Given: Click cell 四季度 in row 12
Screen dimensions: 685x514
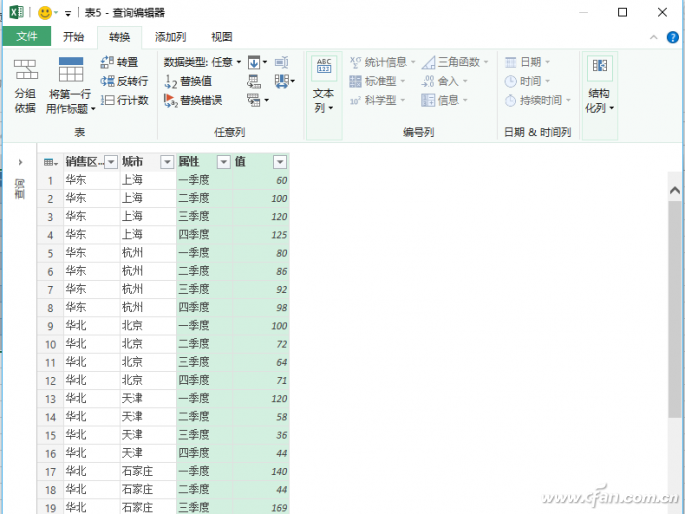Looking at the screenshot, I should click(x=204, y=380).
